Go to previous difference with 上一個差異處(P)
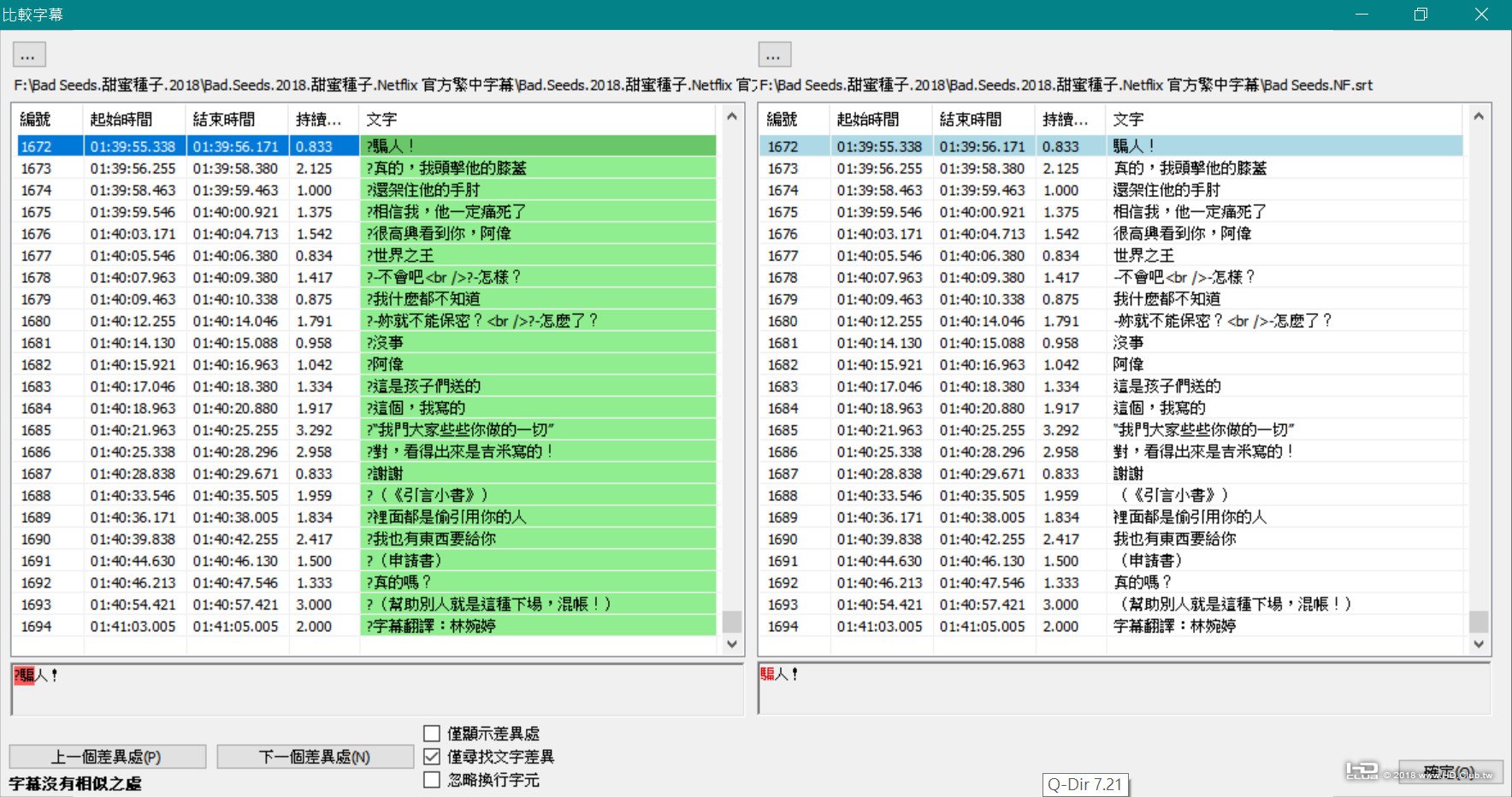 [107, 757]
